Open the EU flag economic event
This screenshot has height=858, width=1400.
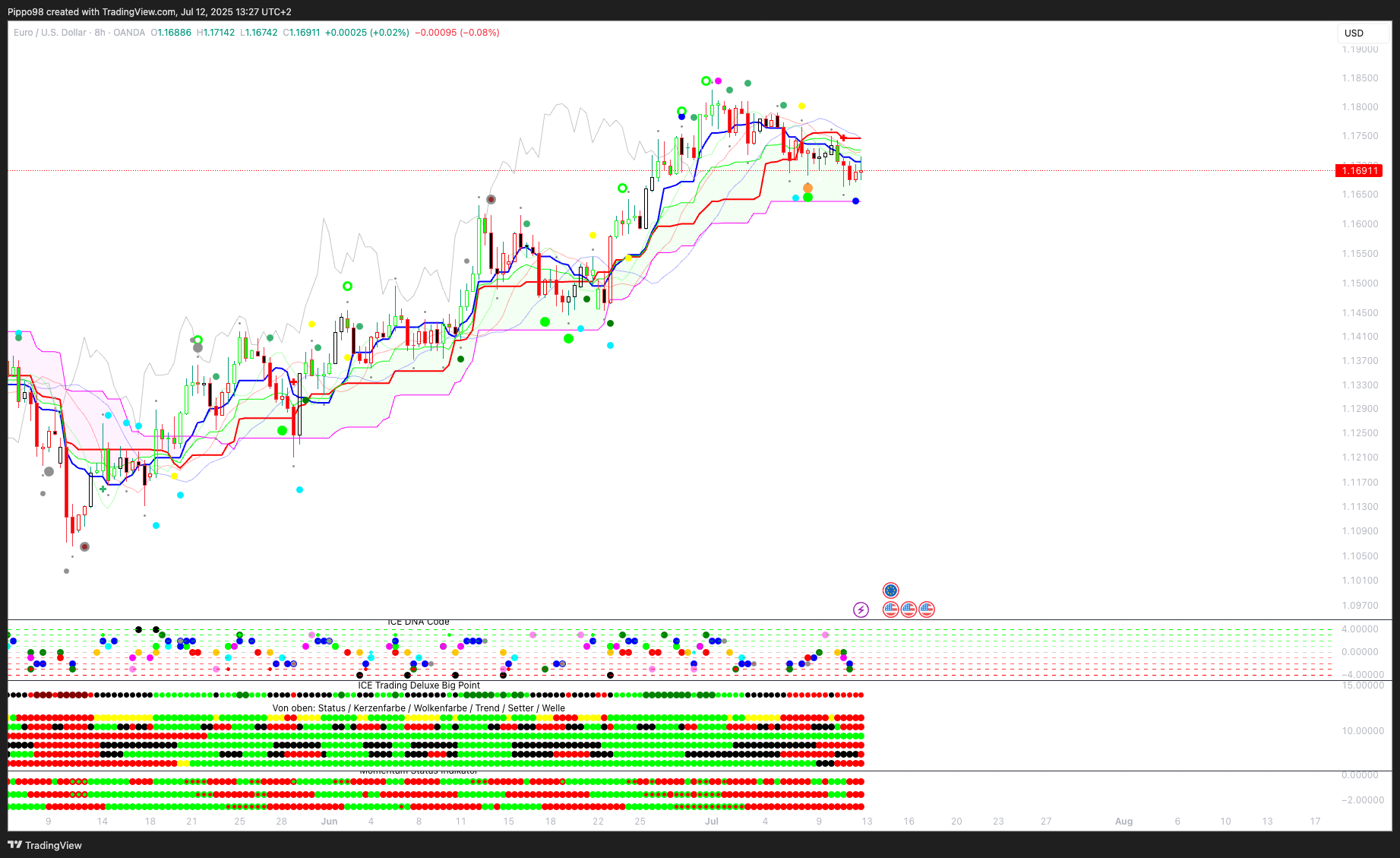click(891, 590)
